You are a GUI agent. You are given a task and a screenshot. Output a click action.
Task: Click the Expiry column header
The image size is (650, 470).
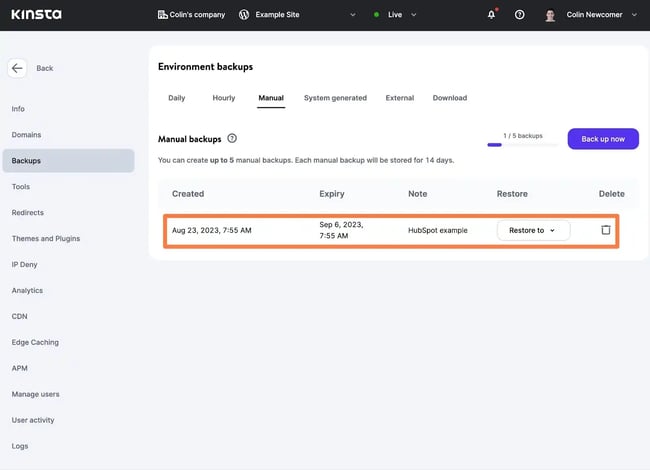click(332, 194)
